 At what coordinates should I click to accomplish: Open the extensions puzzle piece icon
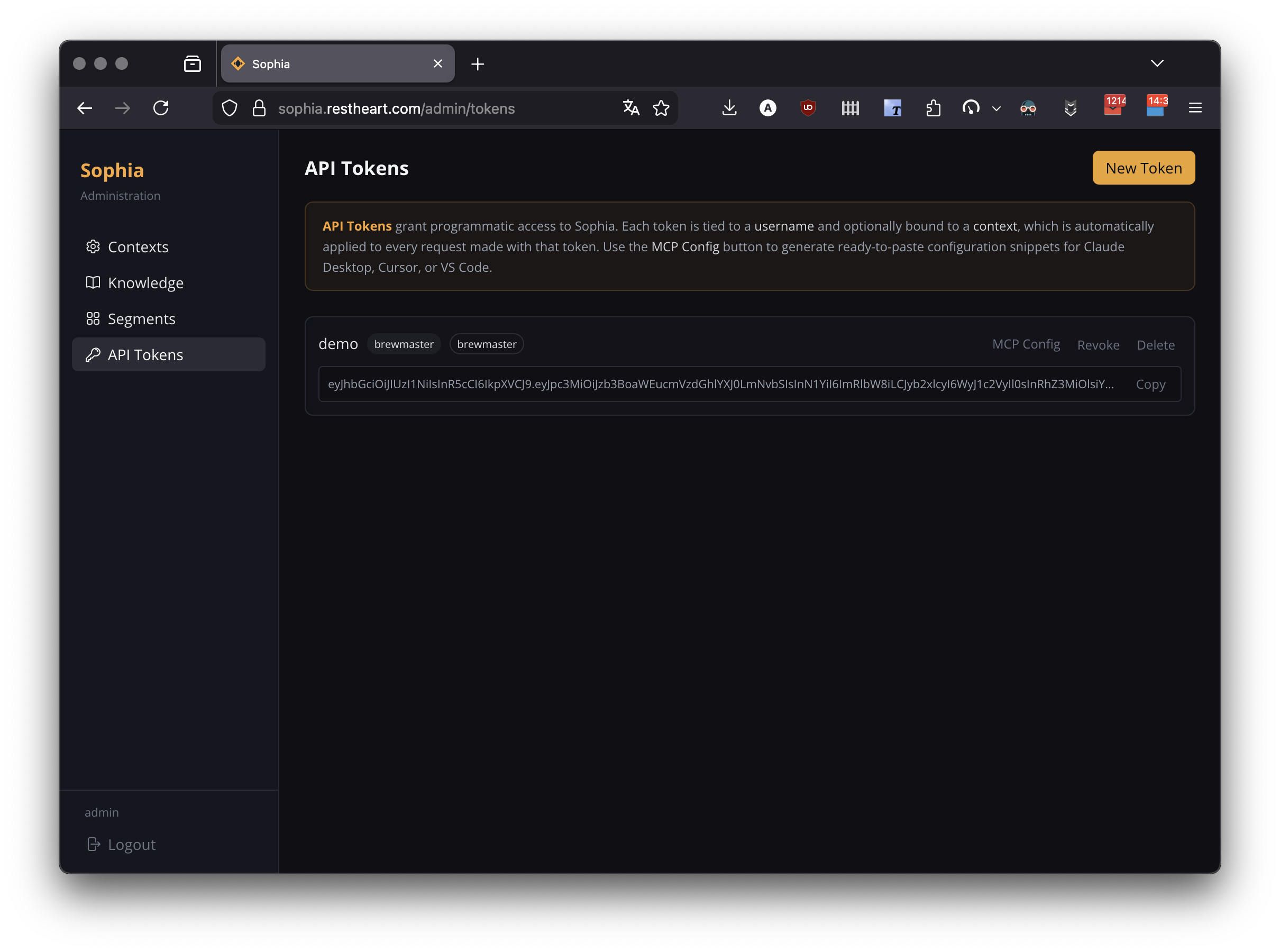tap(932, 108)
